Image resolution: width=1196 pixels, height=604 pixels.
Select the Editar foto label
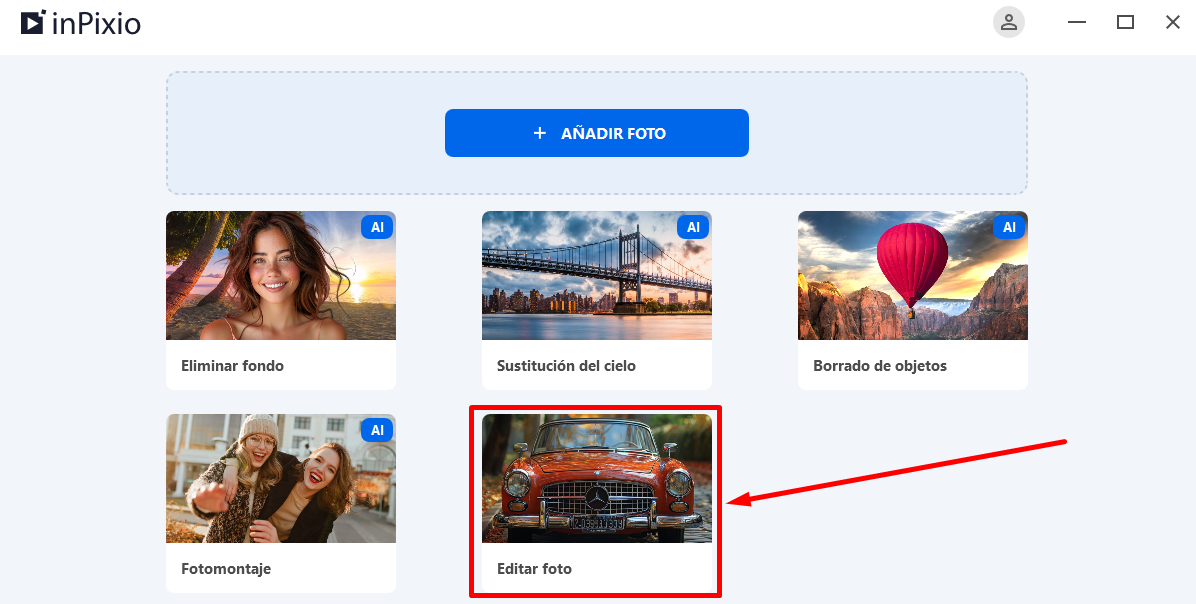pyautogui.click(x=534, y=569)
